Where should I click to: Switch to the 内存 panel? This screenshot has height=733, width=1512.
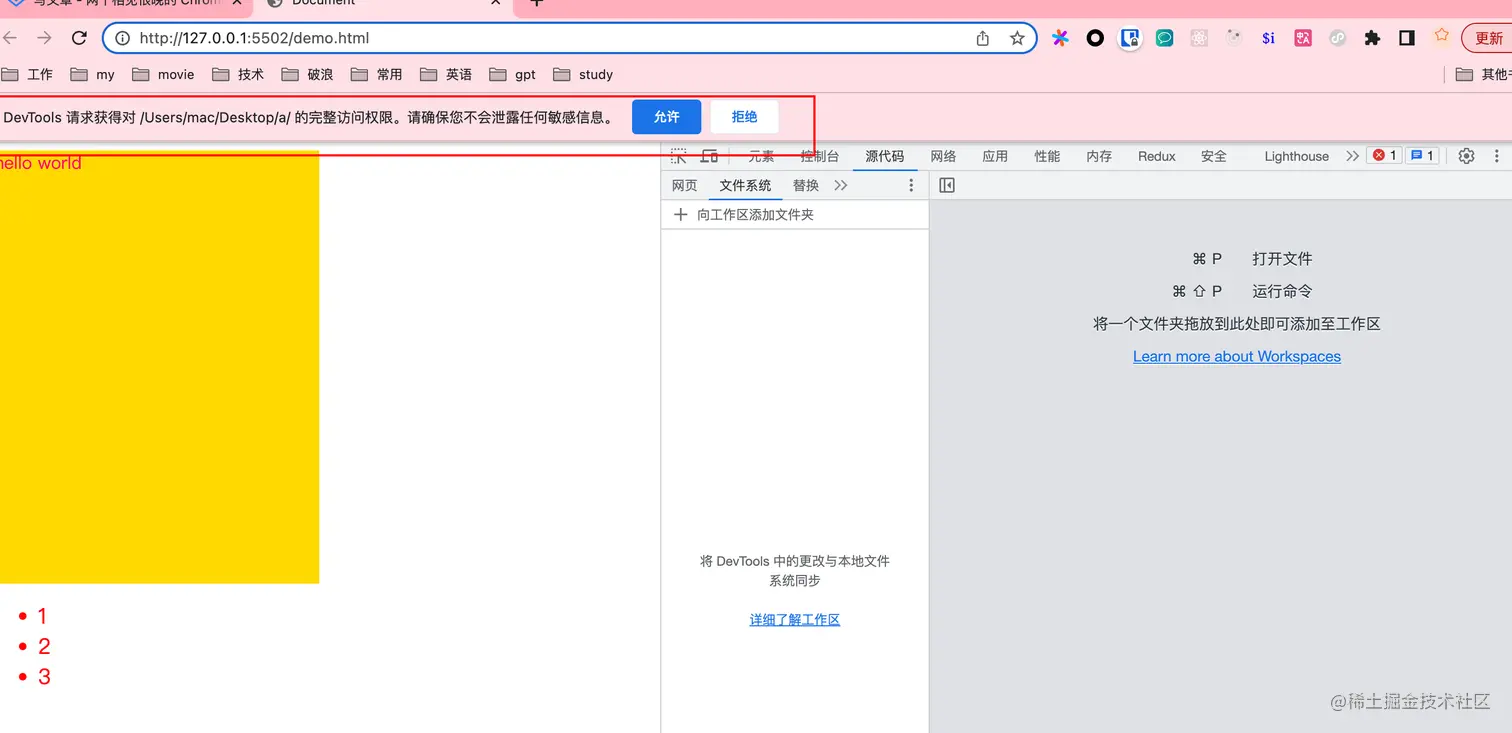click(x=1099, y=156)
